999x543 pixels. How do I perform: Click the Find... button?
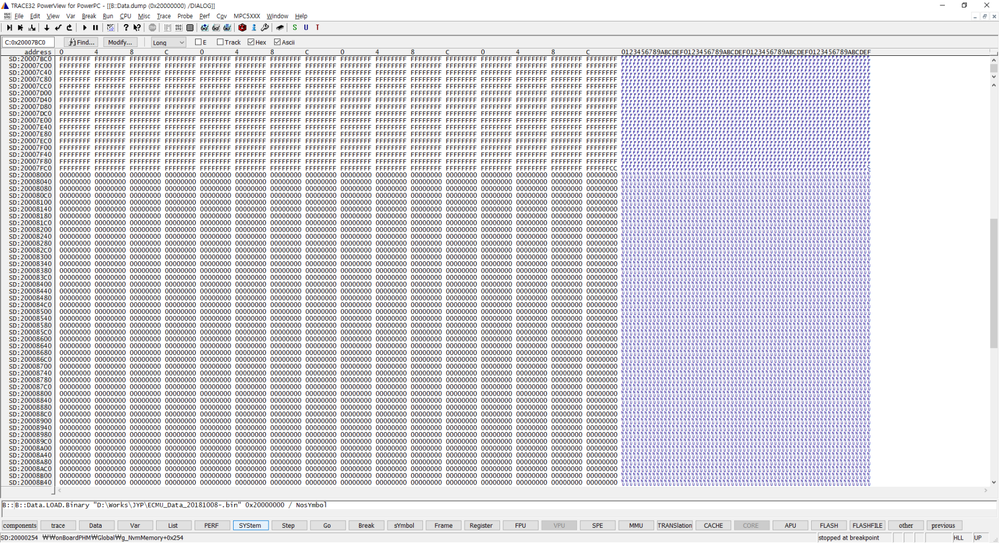pyautogui.click(x=81, y=42)
